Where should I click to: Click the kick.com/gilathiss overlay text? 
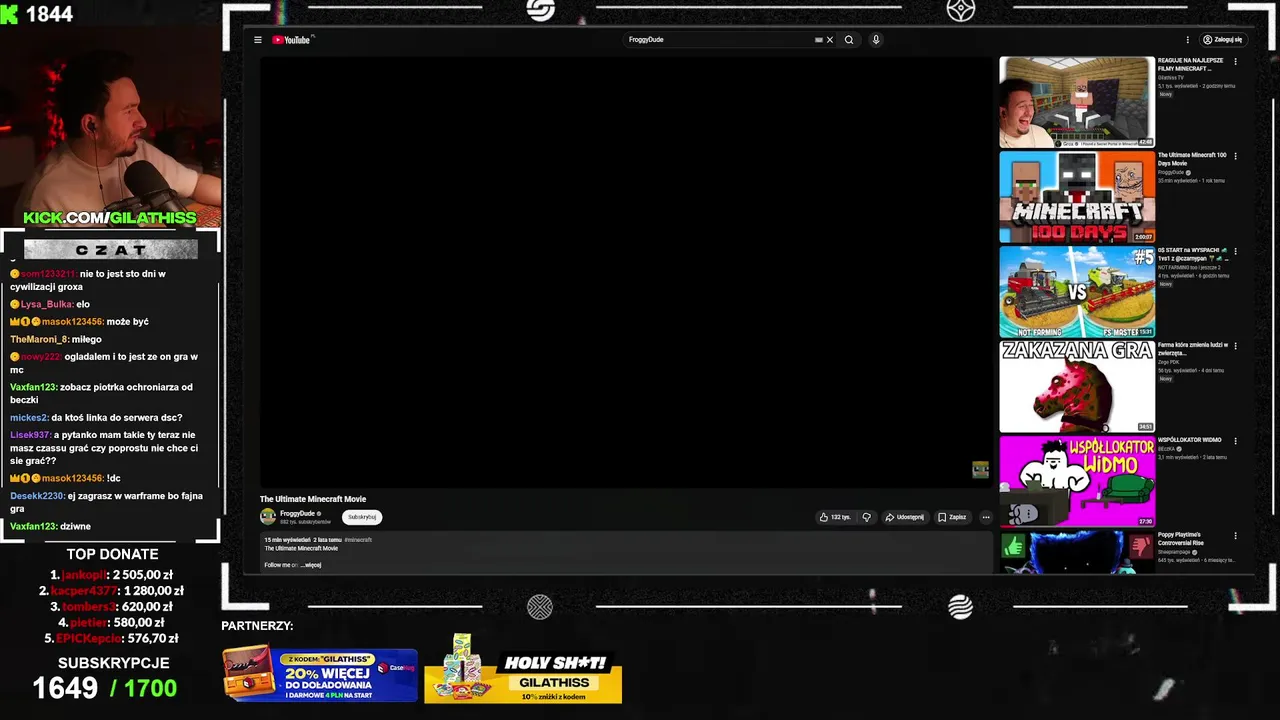tap(110, 217)
